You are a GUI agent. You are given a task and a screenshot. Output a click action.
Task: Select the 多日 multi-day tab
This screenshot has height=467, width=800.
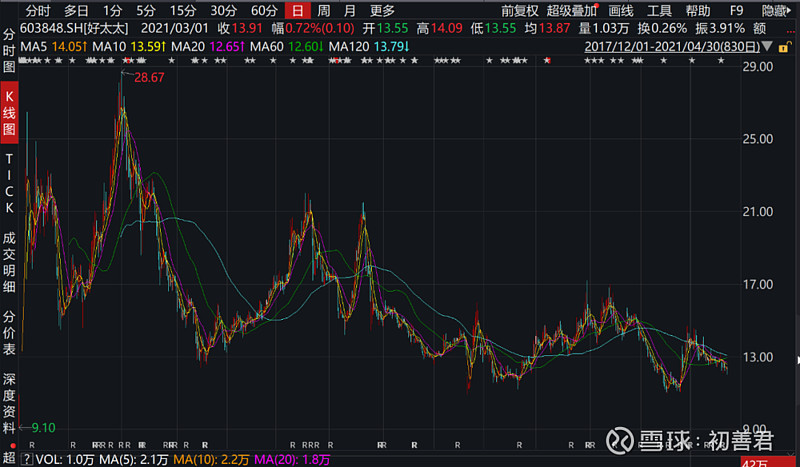tap(76, 10)
